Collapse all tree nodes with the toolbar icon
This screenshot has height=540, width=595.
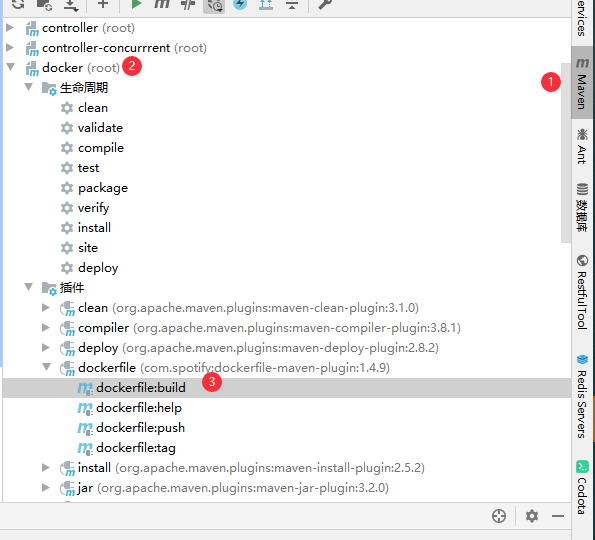coord(292,4)
